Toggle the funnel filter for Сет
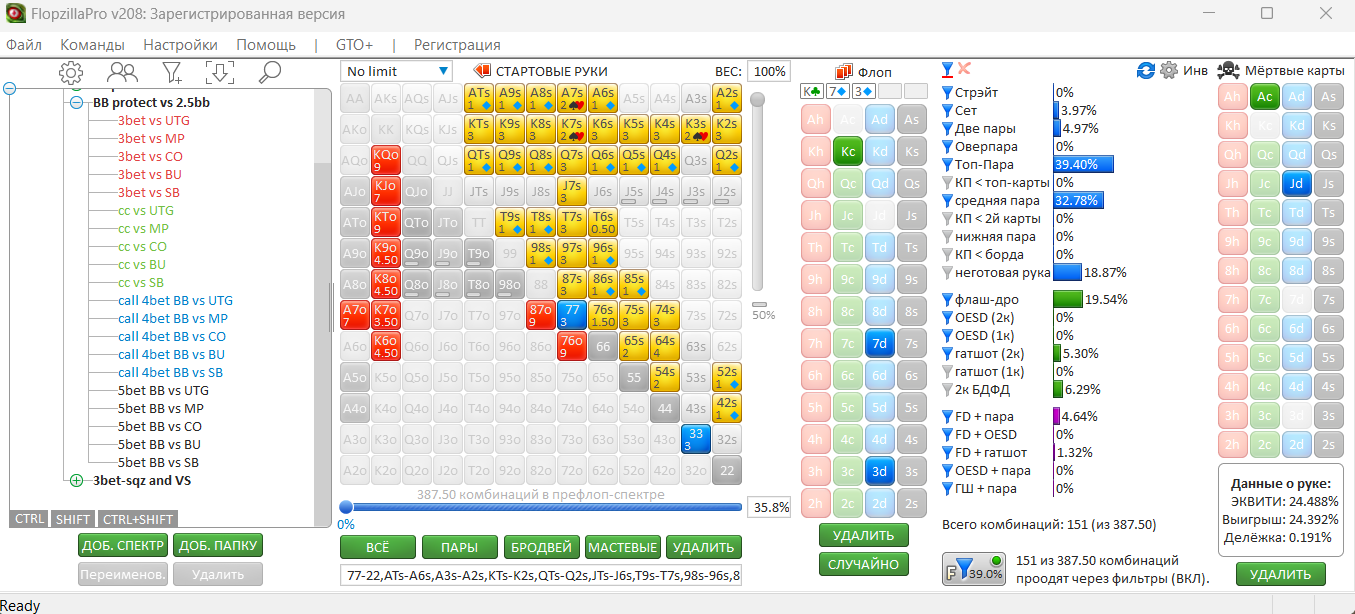The height and width of the screenshot is (614, 1355). 948,111
